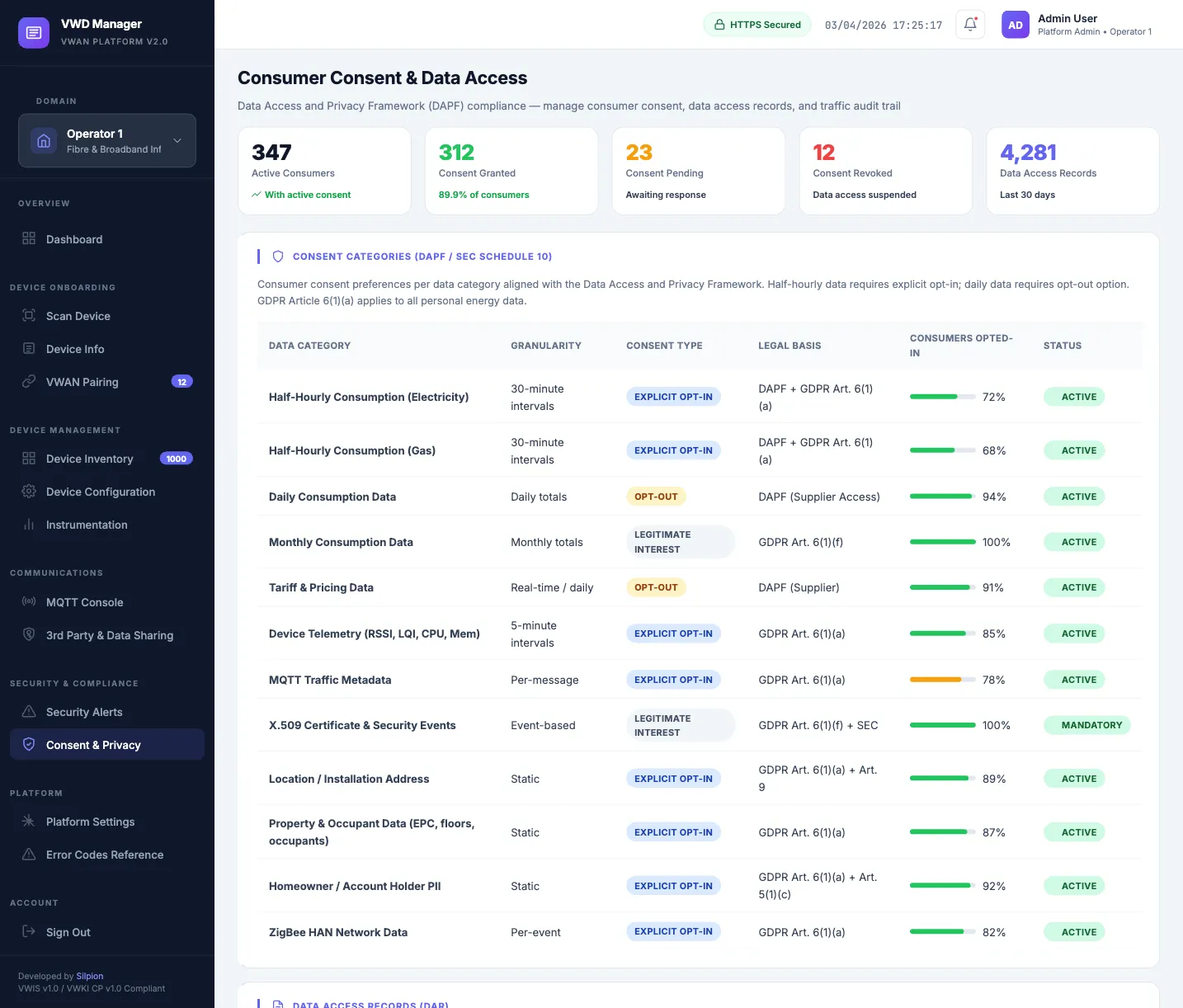The image size is (1183, 1008).
Task: Click the 72% opt-in progress bar
Action: pyautogui.click(x=941, y=396)
